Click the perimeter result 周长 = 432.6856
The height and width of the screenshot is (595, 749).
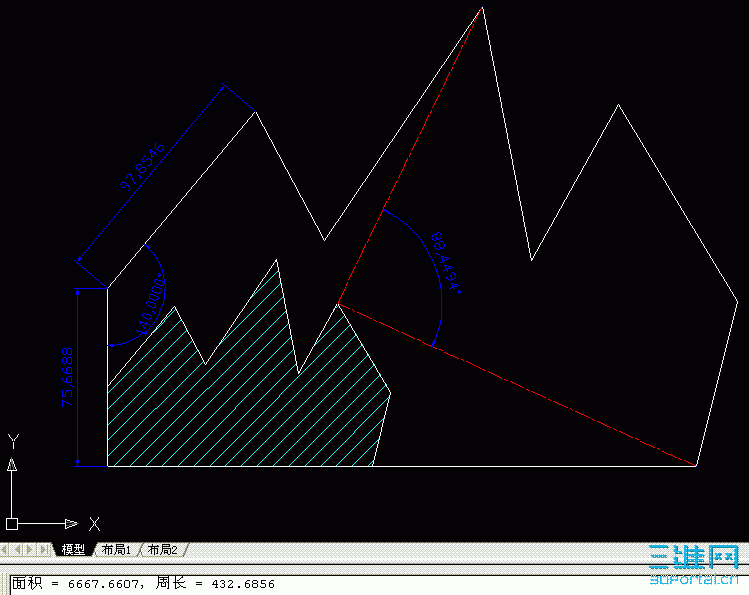pos(215,584)
